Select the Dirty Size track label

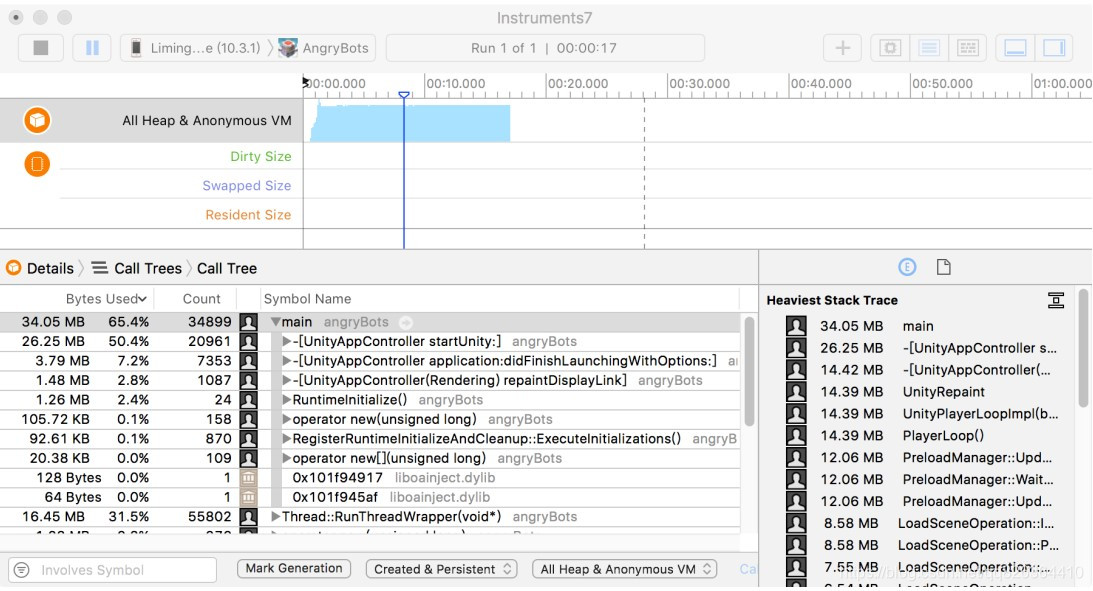pos(261,157)
